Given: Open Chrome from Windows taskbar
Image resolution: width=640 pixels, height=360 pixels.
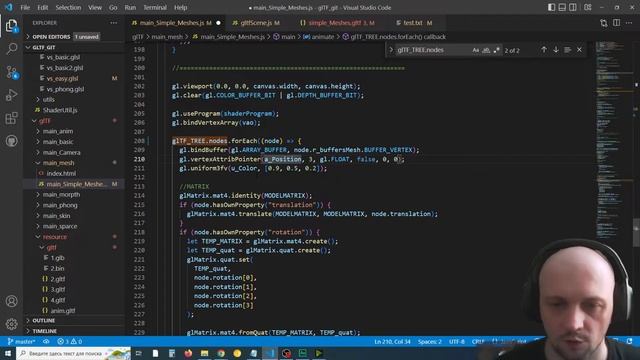Looking at the screenshot, I should click(221, 353).
